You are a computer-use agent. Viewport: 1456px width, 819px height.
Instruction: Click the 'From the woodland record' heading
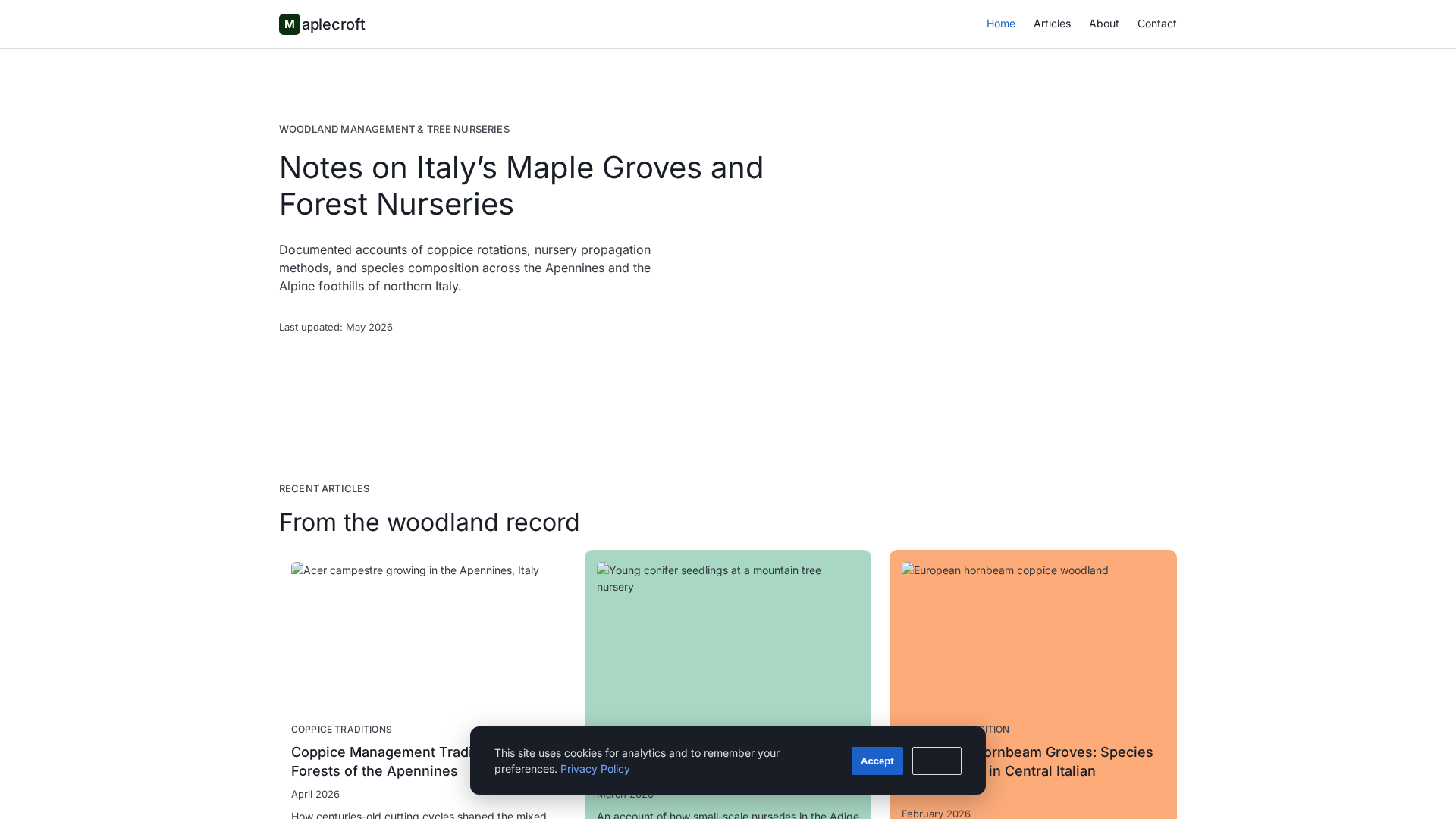[x=429, y=522]
